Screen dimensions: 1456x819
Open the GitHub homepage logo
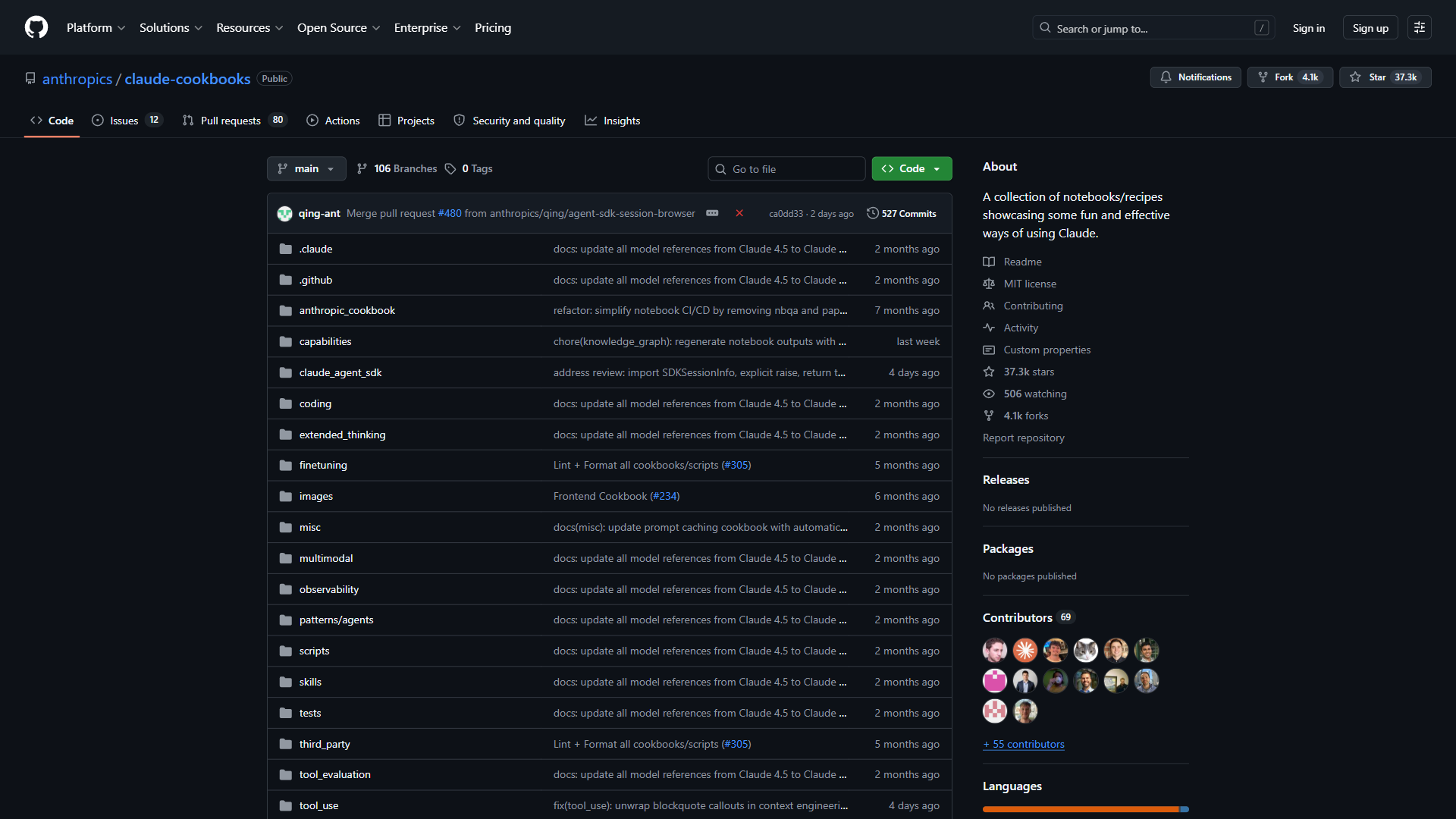(36, 27)
